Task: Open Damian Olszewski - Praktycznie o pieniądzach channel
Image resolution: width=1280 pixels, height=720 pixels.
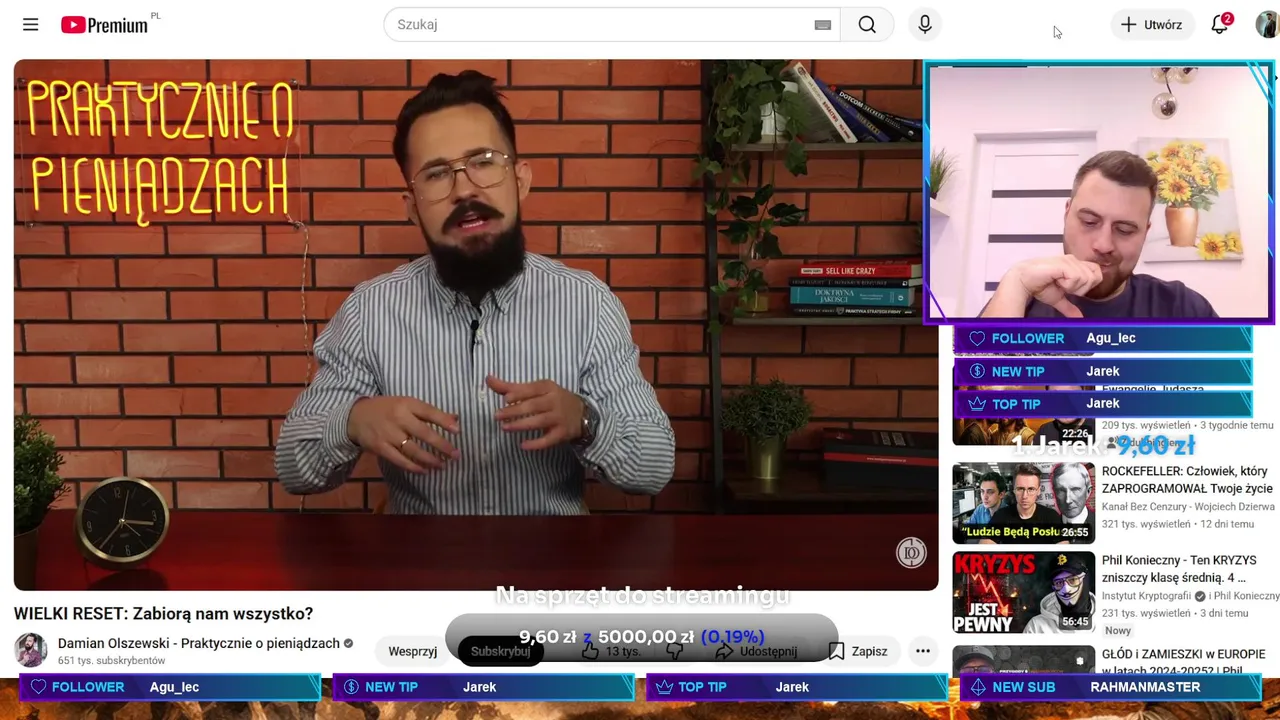Action: pos(199,643)
